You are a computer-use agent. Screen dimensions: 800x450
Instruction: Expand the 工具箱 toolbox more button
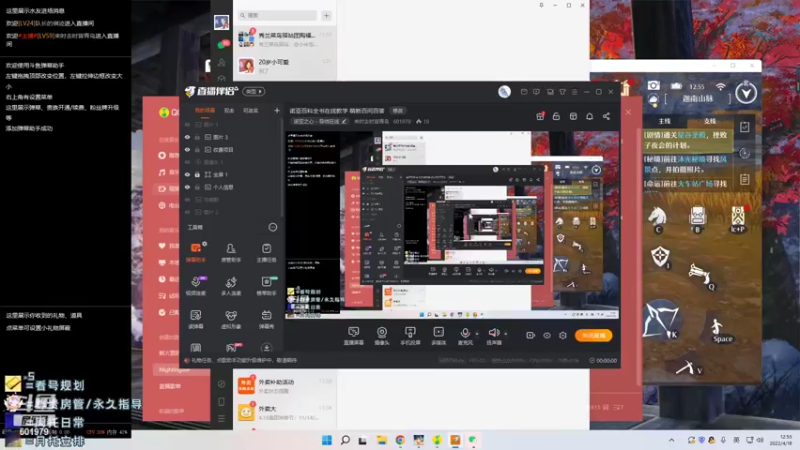pyautogui.click(x=273, y=227)
